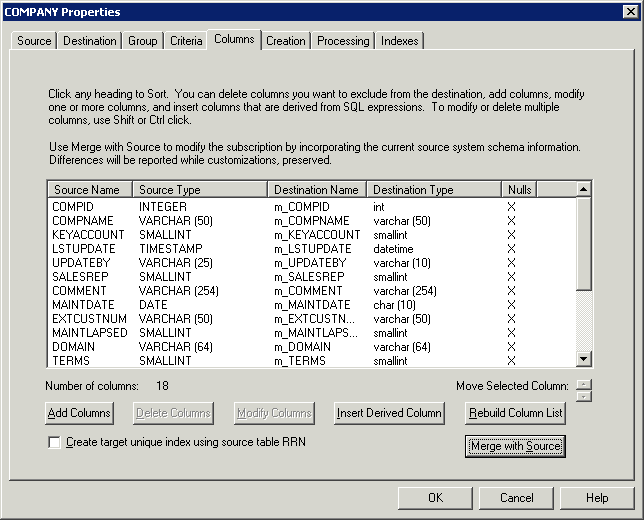Open the Indexes tab

tap(400, 41)
